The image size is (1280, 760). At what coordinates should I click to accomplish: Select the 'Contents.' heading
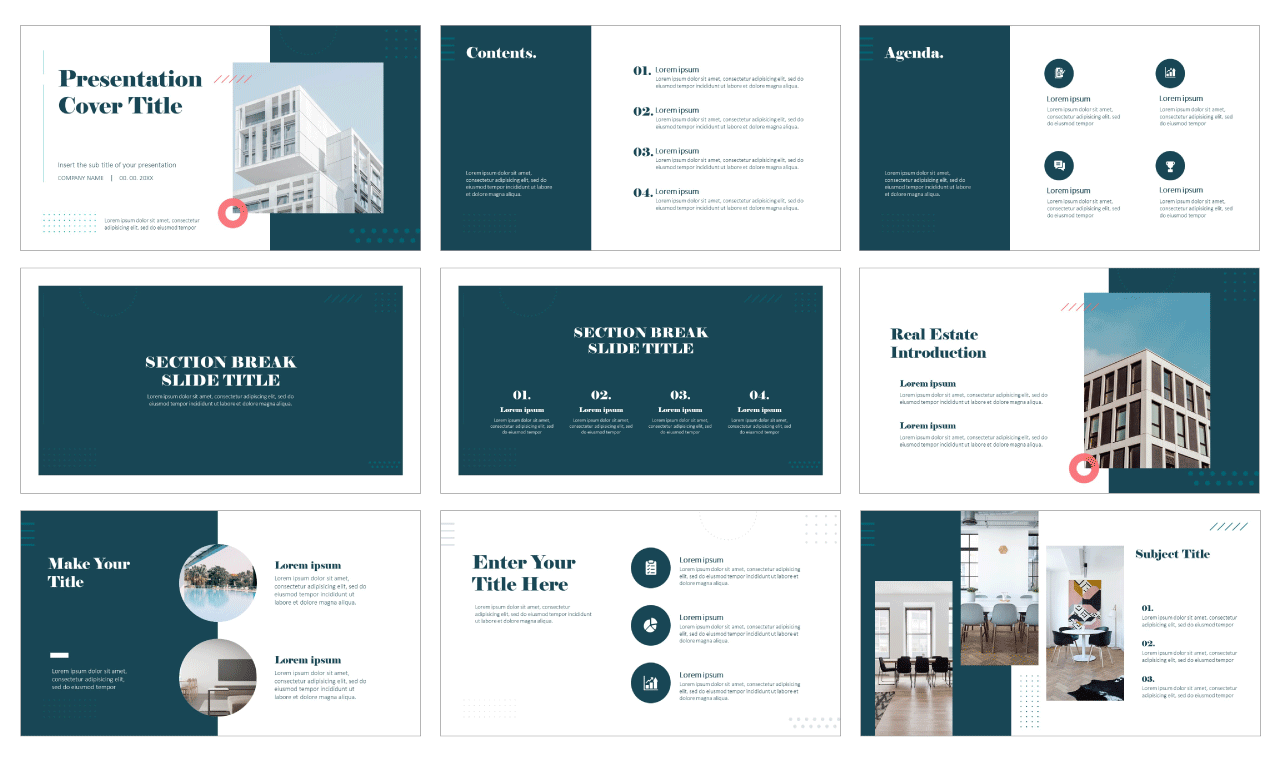pyautogui.click(x=501, y=53)
